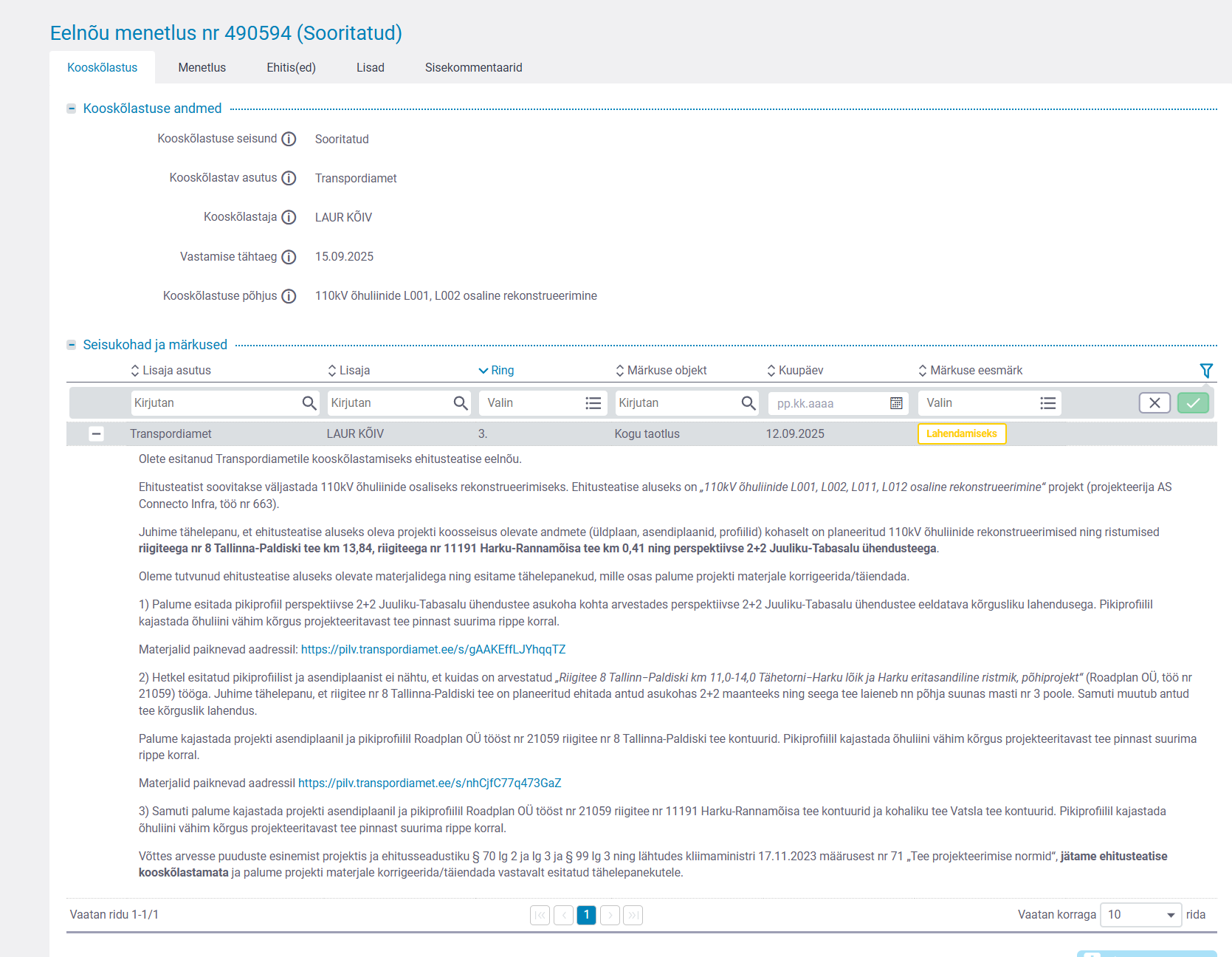Sort table by Märkuse eesmärk column
This screenshot has width=1232, height=957.
[x=970, y=371]
